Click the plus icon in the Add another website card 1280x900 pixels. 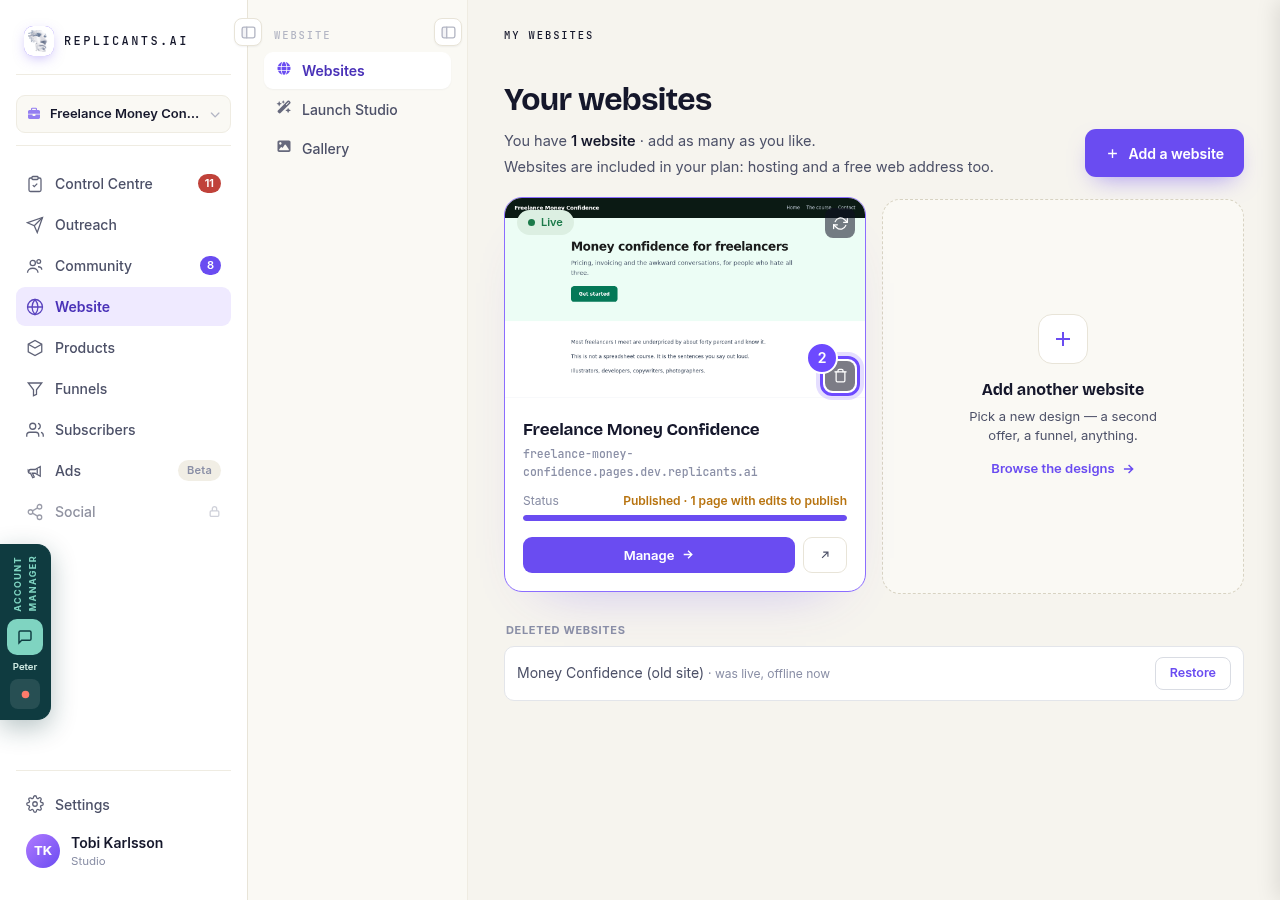point(1063,339)
